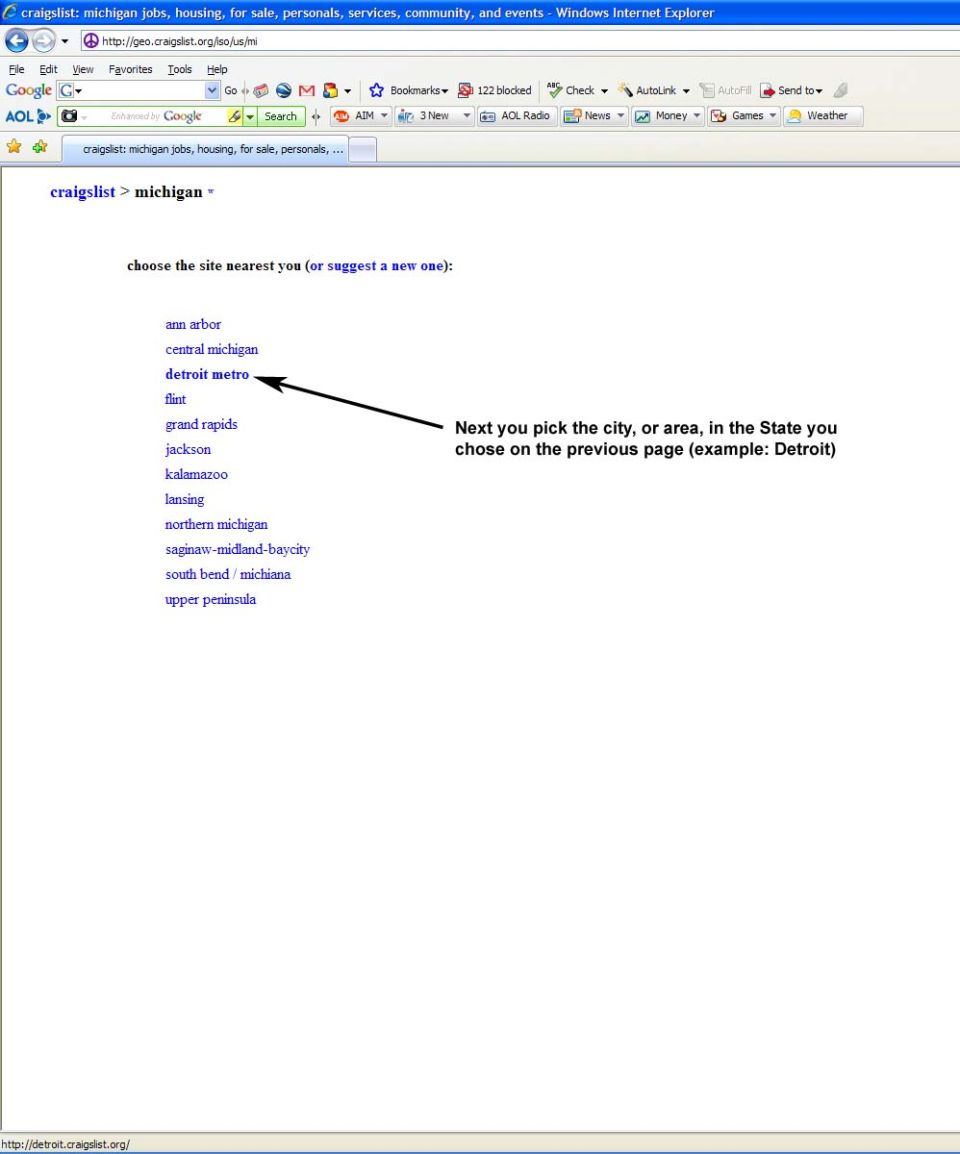The image size is (960, 1154).
Task: Click the 'or suggest a new one' link
Action: (376, 266)
